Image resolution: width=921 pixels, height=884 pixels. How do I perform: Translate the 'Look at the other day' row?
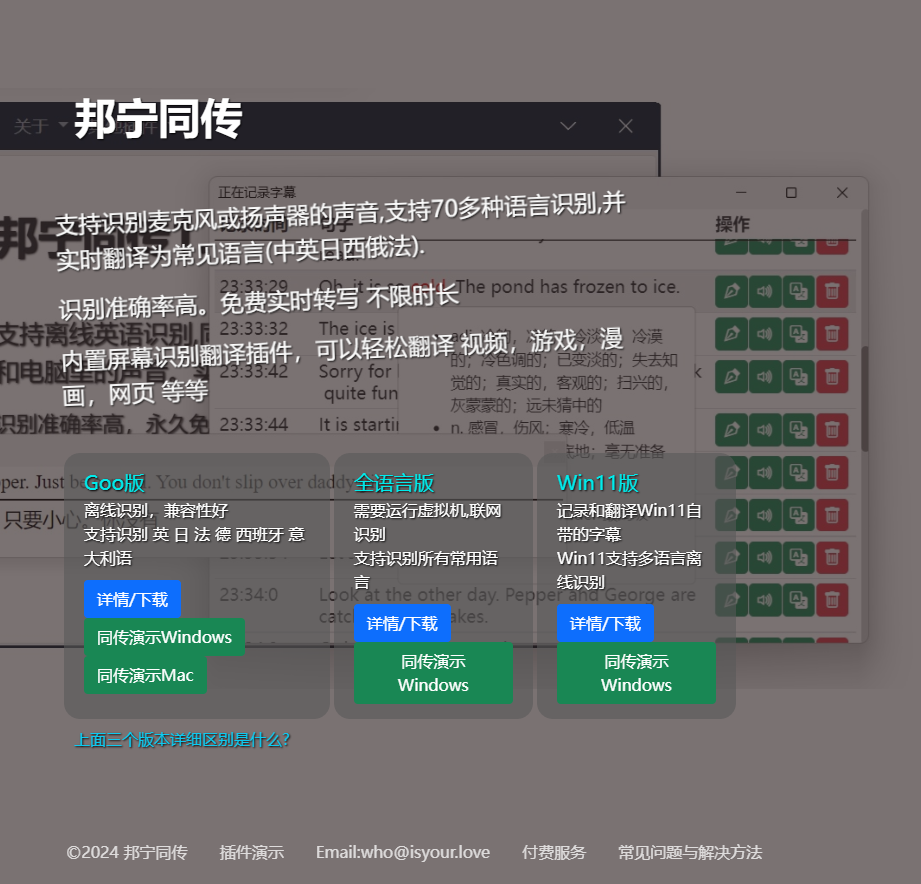click(x=798, y=600)
